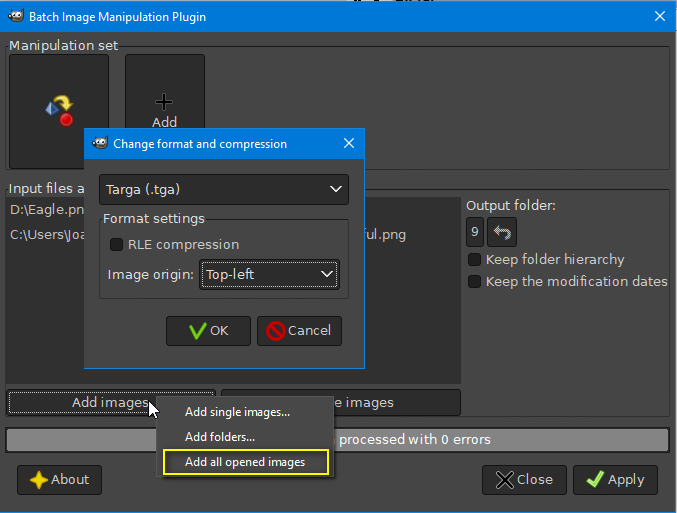Choose Add all opened images menu entry
677x513 pixels.
(x=245, y=462)
